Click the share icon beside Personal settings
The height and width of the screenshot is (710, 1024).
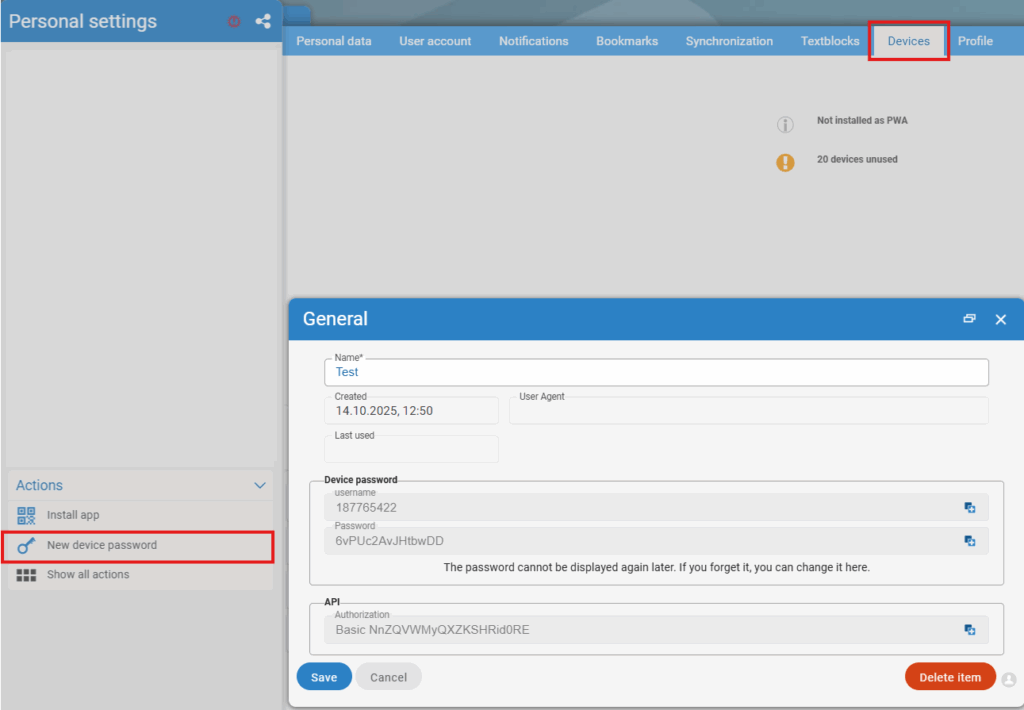263,21
